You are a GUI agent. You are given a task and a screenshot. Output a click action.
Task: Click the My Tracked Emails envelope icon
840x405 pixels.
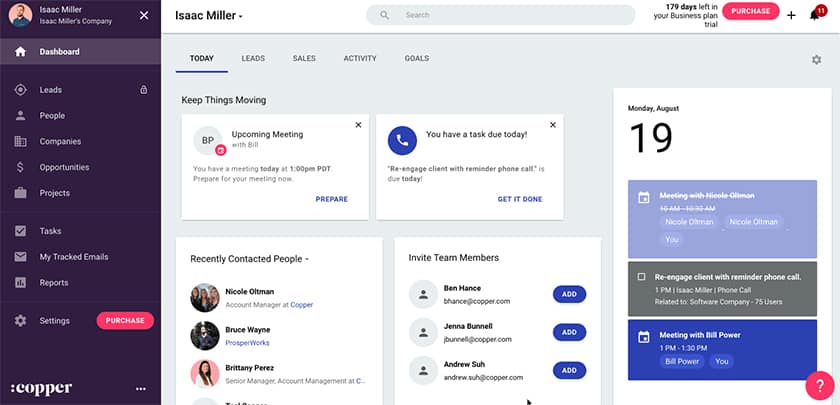[x=20, y=257]
